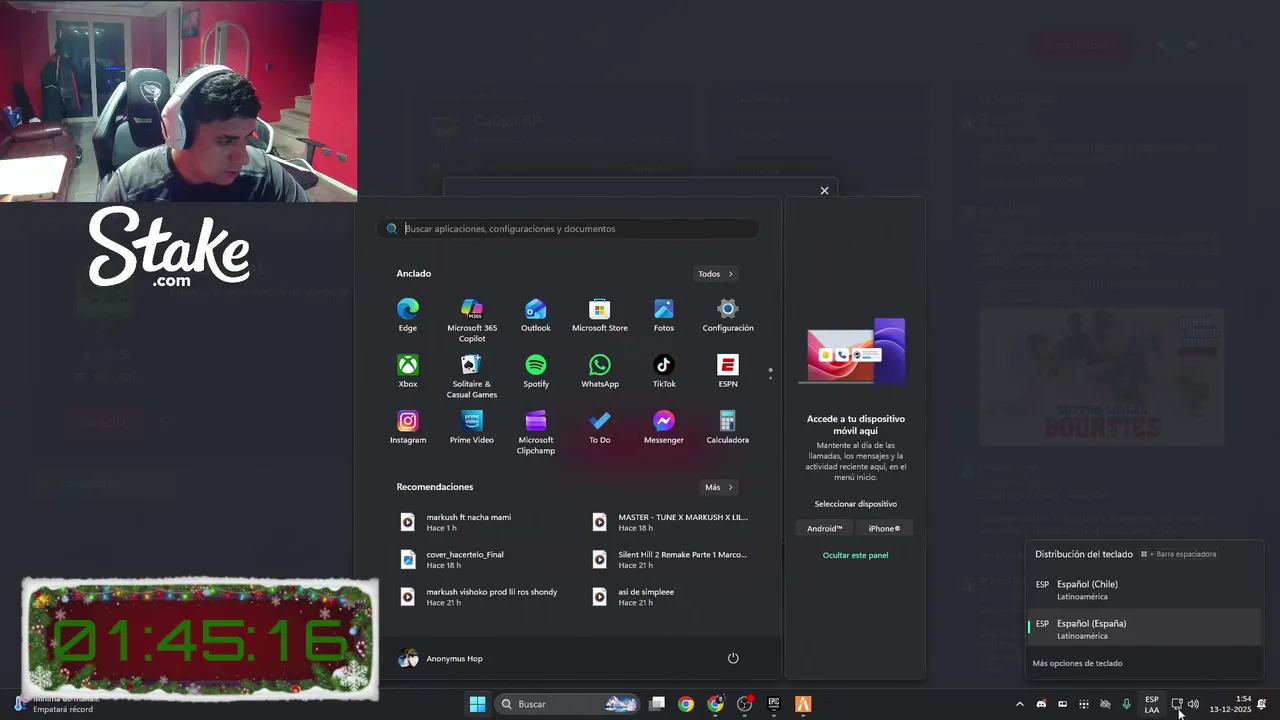Click the Start menu search field
Viewport: 1280px width, 720px height.
[569, 229]
